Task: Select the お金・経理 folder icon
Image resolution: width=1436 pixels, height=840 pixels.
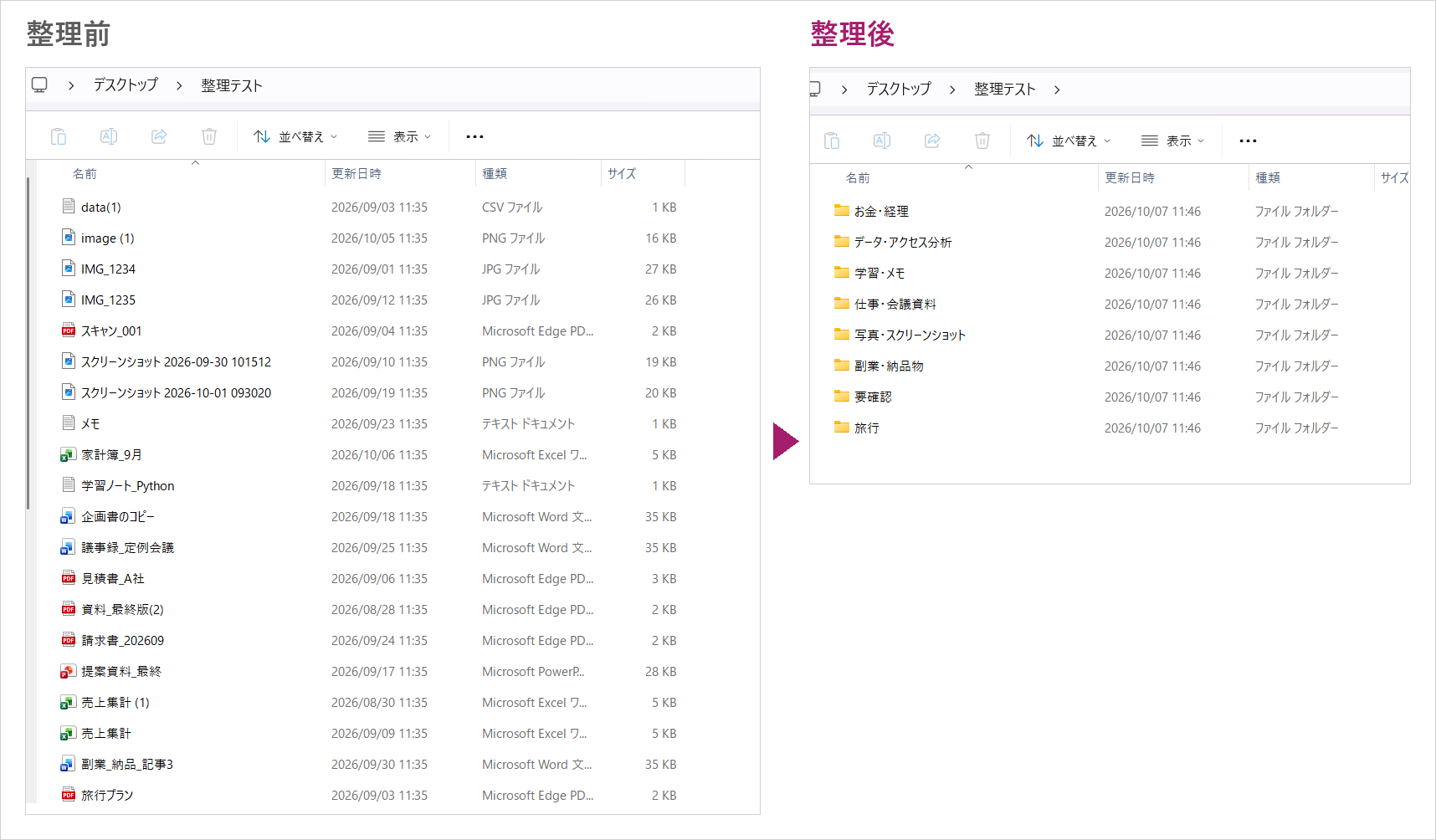Action: pyautogui.click(x=842, y=211)
